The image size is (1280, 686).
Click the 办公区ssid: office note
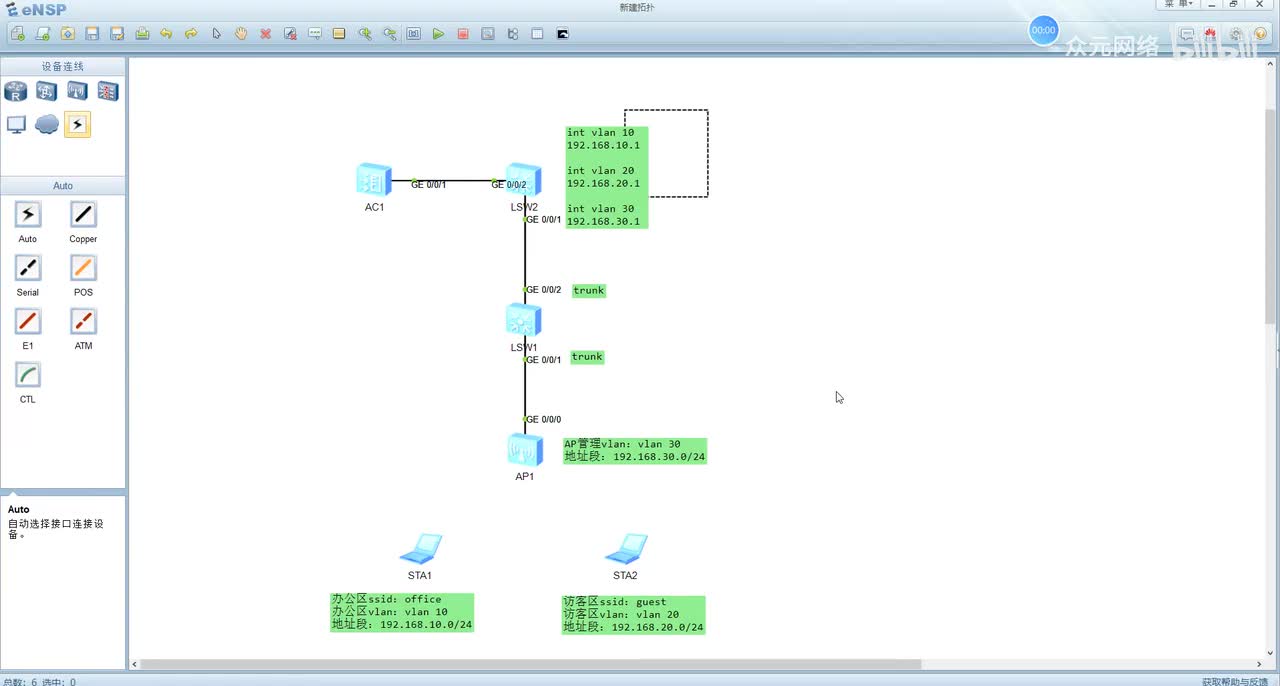coord(402,612)
